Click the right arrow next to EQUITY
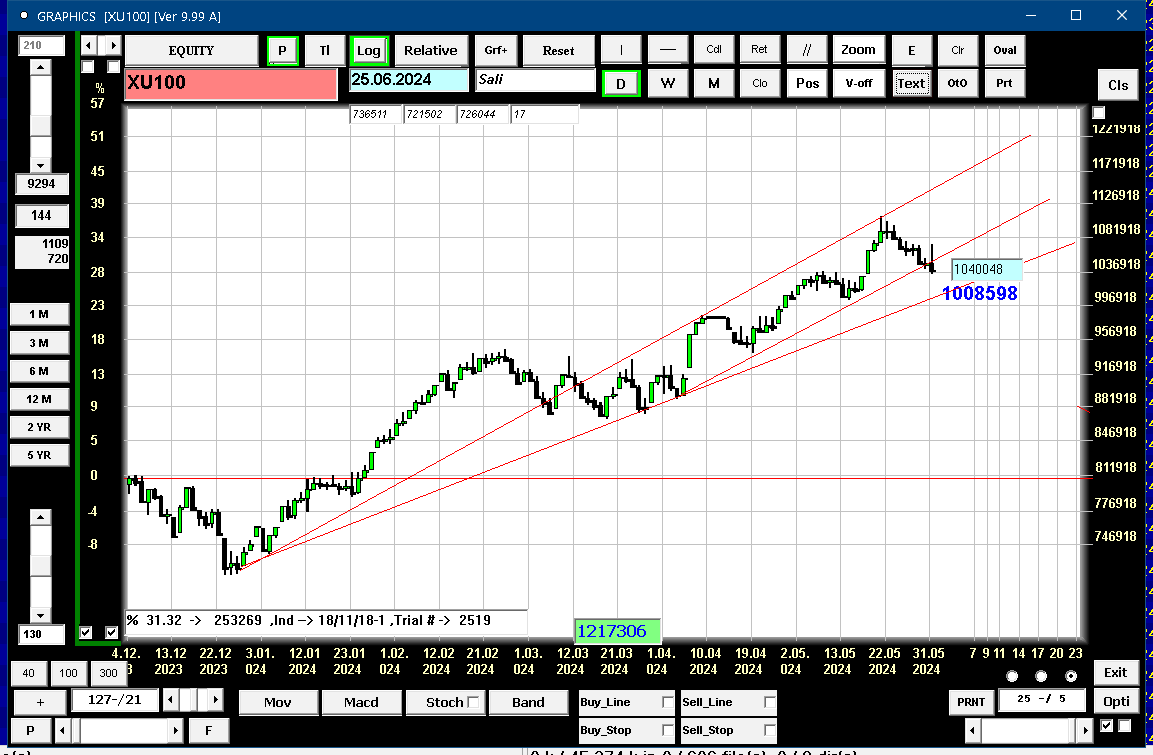Image resolution: width=1153 pixels, height=755 pixels. click(113, 46)
